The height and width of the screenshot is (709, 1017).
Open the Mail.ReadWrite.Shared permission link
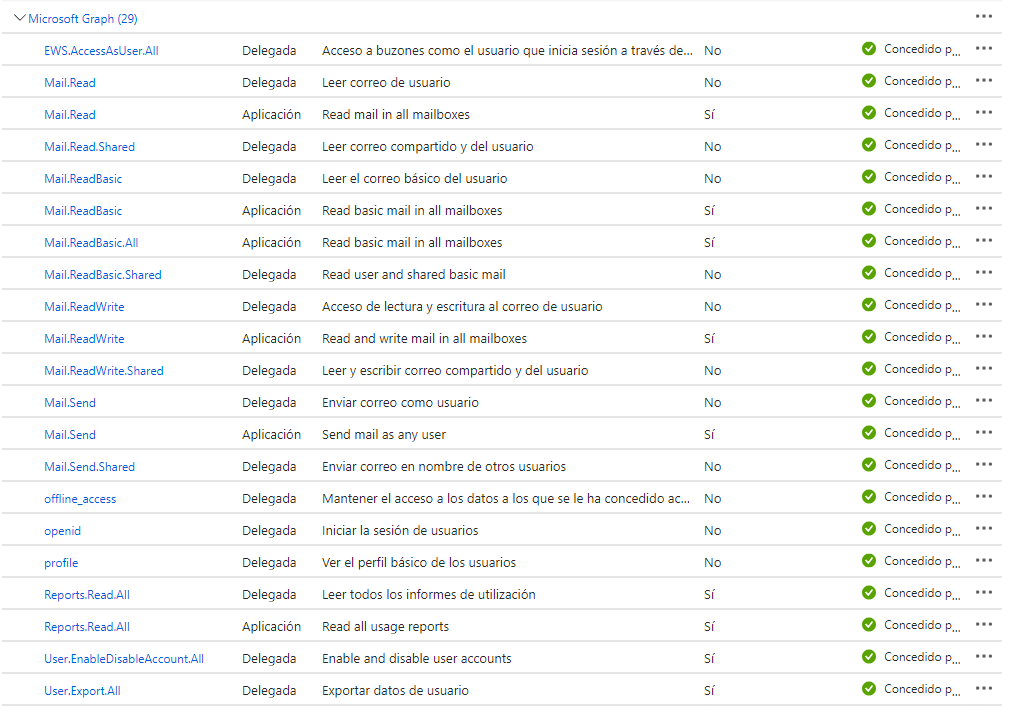pyautogui.click(x=104, y=371)
